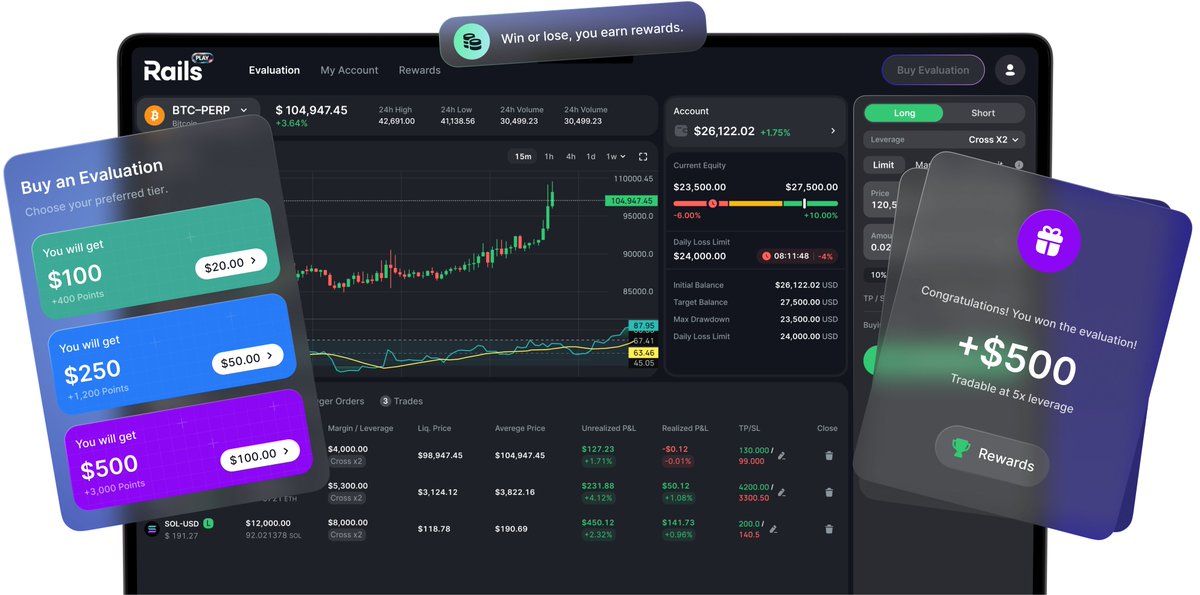The height and width of the screenshot is (595, 1200).
Task: Click the Unrealized P&L column header
Action: tap(608, 428)
